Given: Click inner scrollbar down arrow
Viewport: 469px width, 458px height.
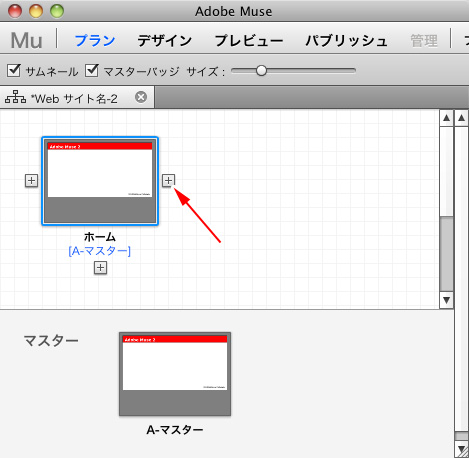Looking at the screenshot, I should coord(446,300).
